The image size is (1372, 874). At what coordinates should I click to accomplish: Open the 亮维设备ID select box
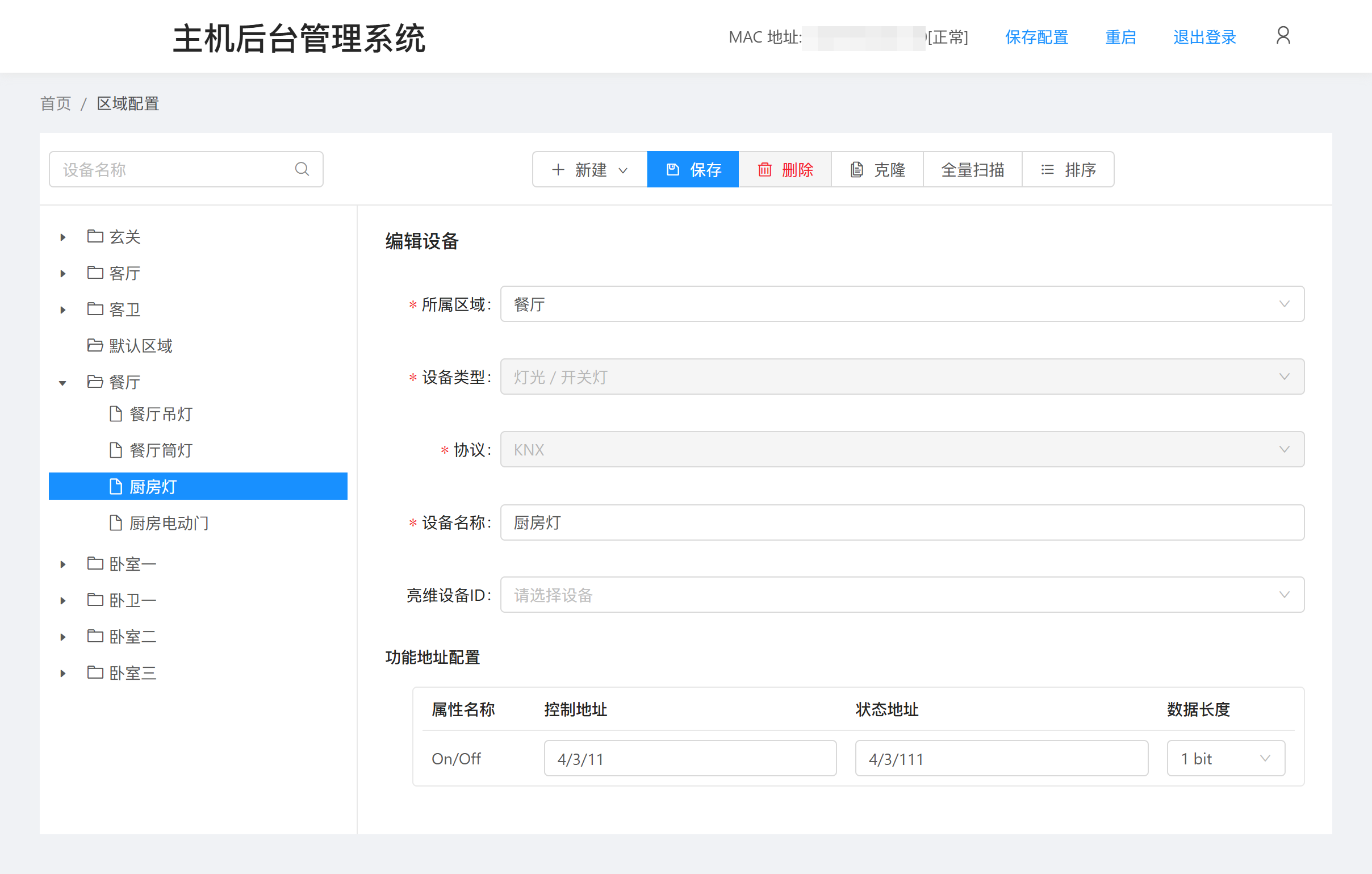point(902,595)
